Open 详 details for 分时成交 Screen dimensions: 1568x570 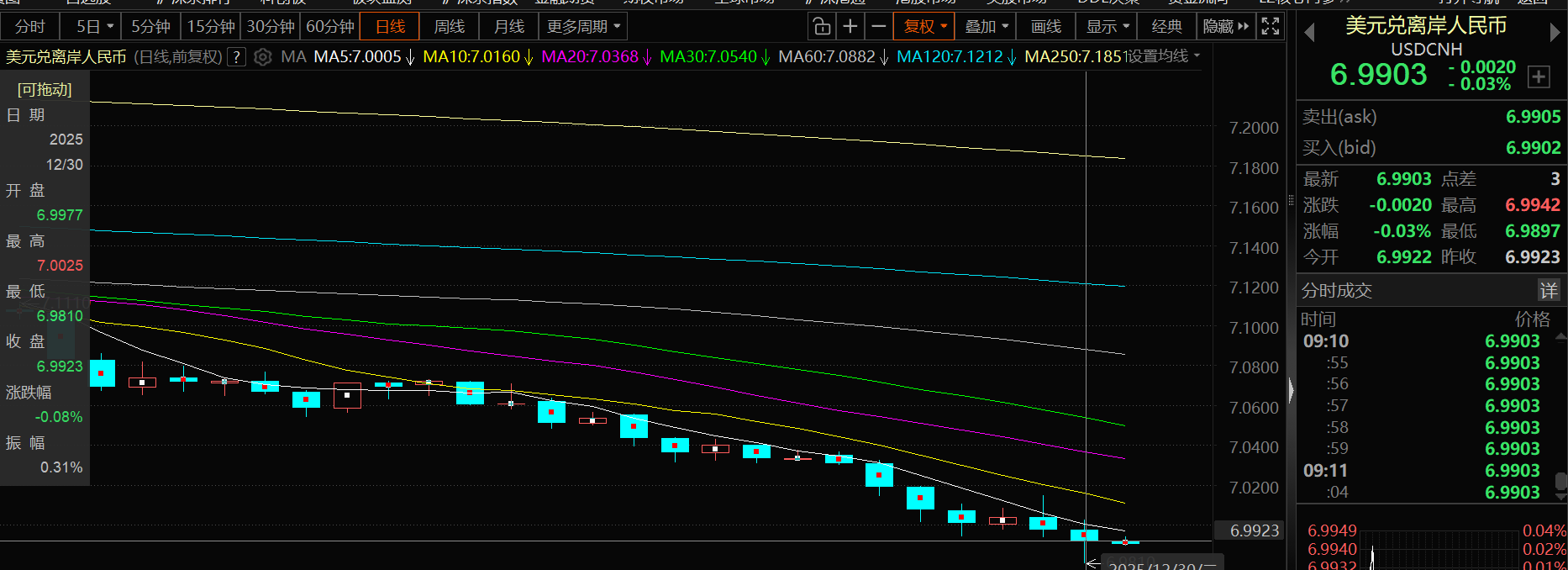(x=1548, y=291)
